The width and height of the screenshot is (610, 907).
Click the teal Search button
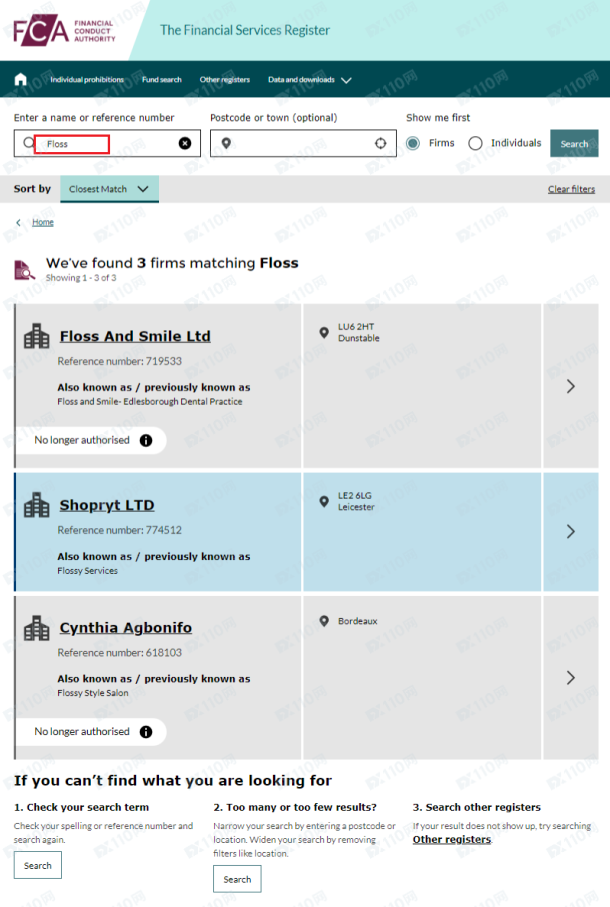[x=574, y=143]
